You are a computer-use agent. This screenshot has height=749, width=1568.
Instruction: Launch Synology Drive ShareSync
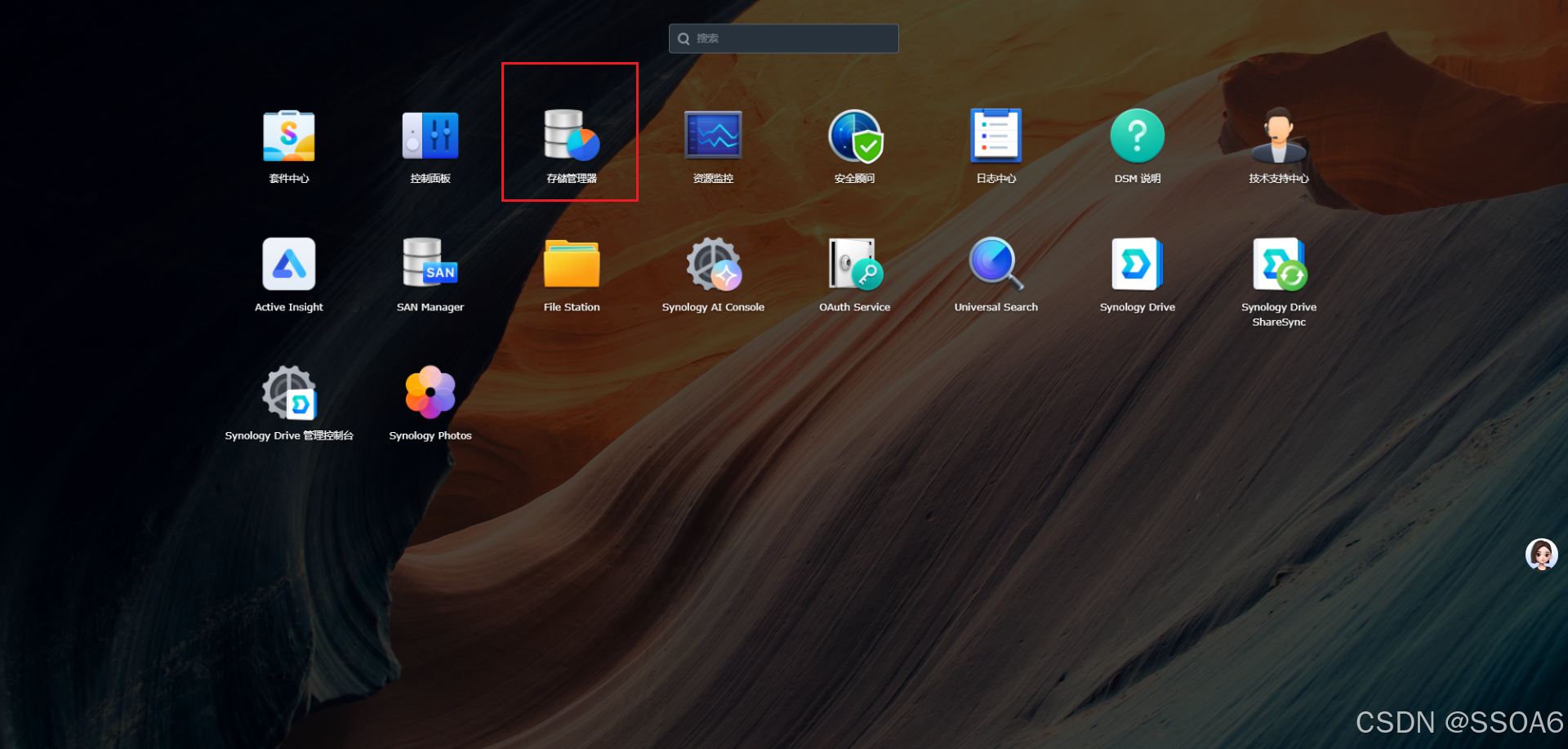(1280, 264)
